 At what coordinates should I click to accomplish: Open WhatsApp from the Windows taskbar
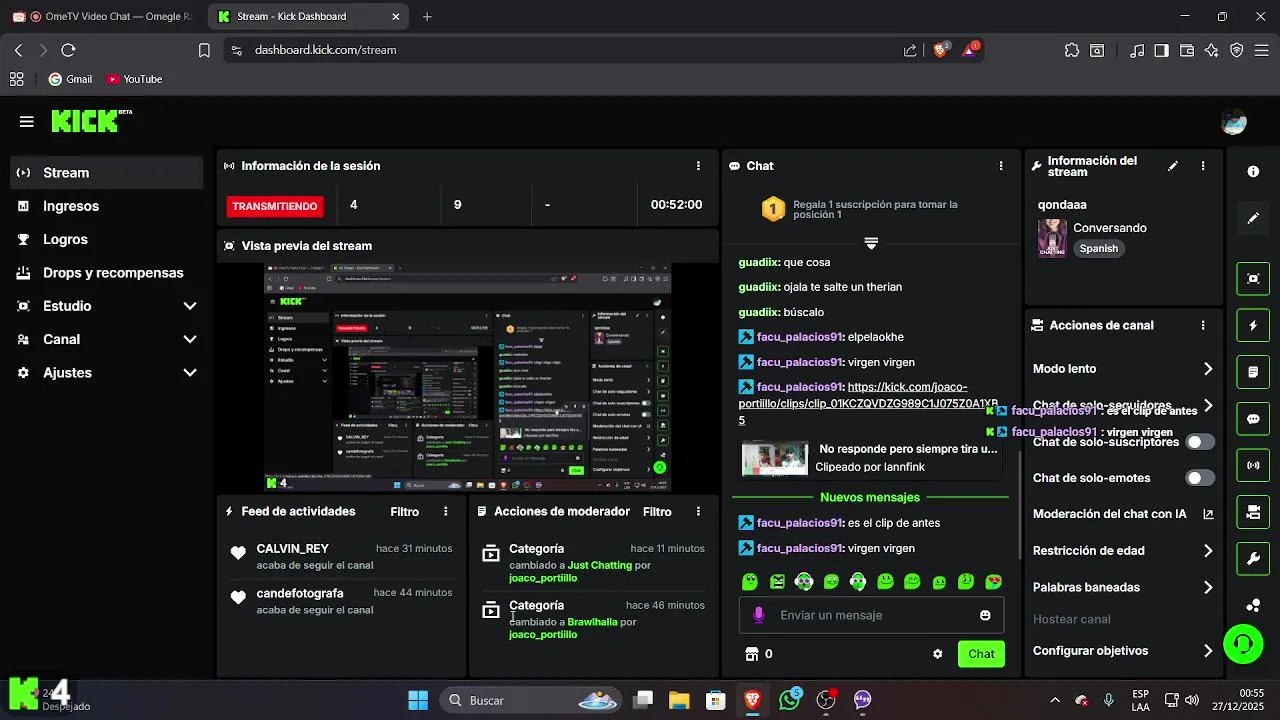[790, 700]
